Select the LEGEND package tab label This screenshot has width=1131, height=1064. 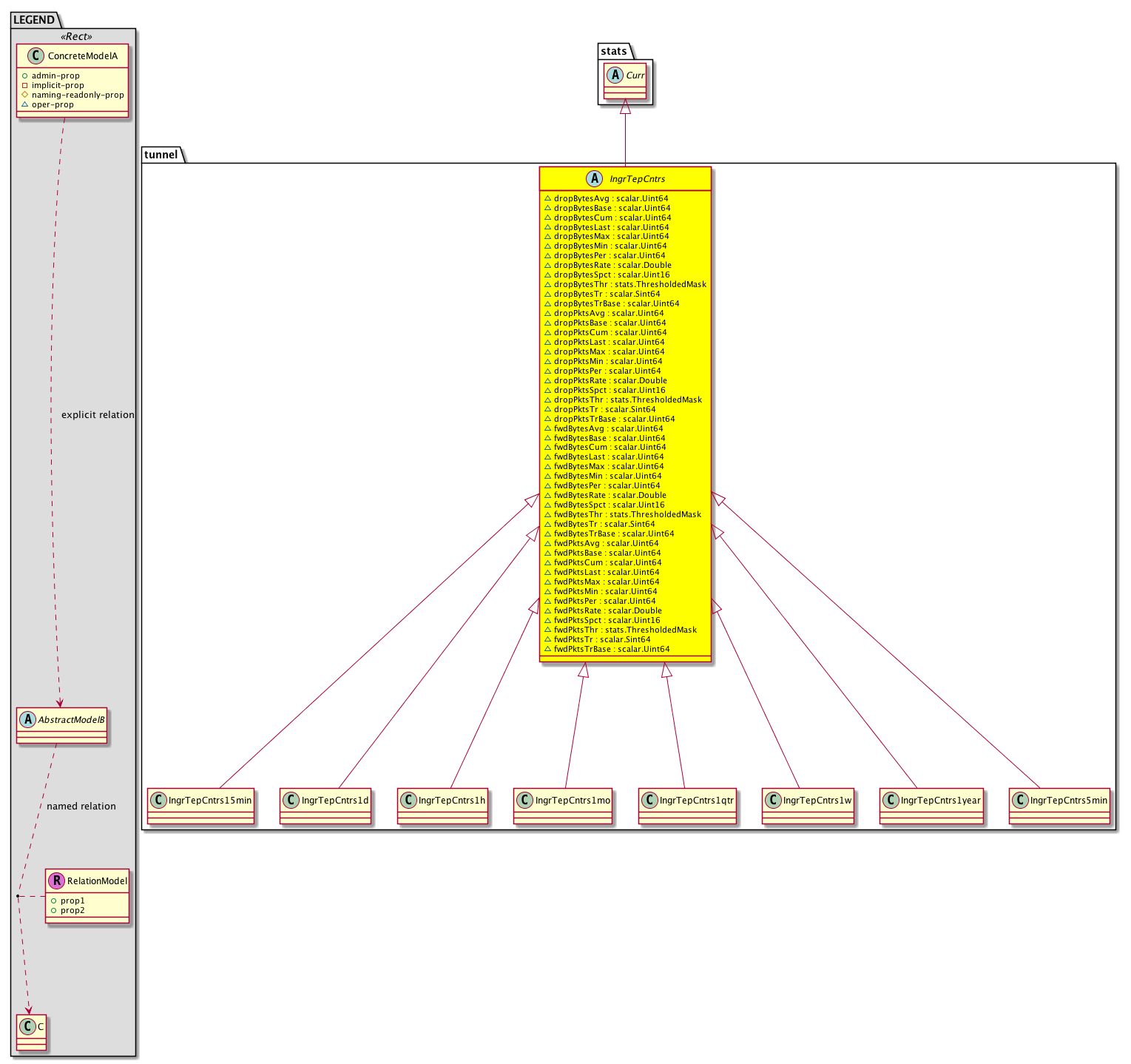pos(34,20)
